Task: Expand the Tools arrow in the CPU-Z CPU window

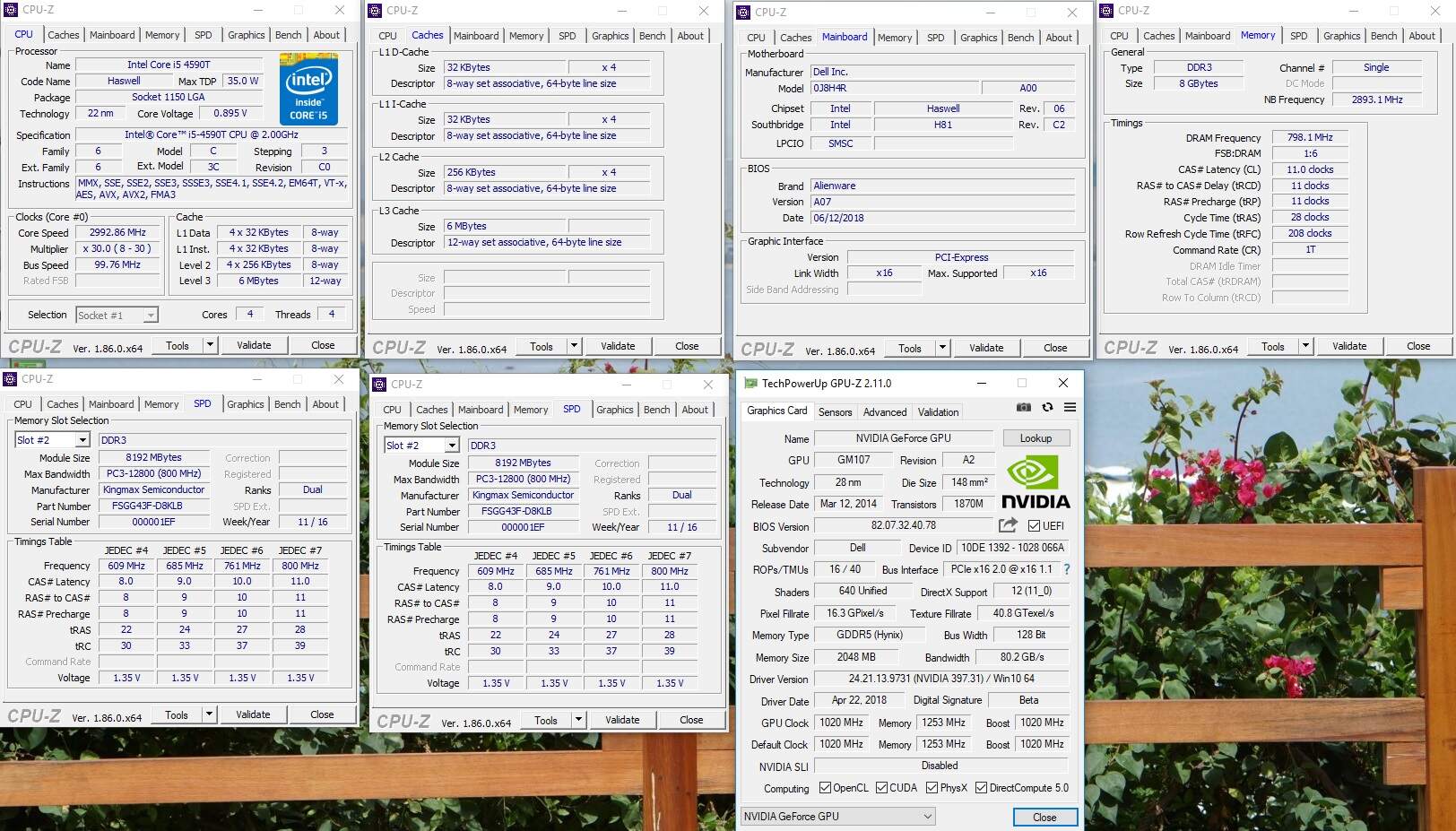Action: pos(210,345)
